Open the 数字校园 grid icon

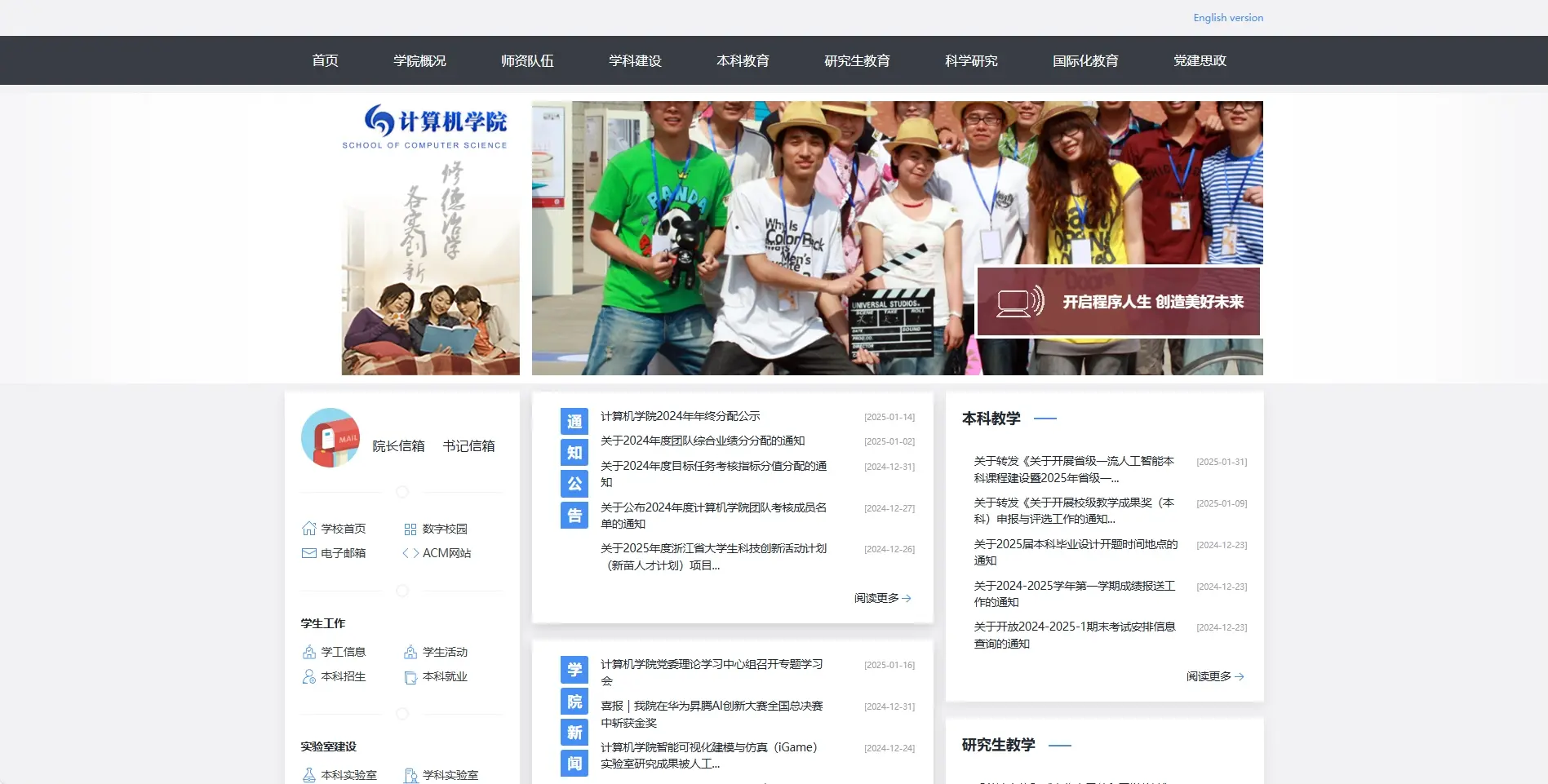(410, 528)
